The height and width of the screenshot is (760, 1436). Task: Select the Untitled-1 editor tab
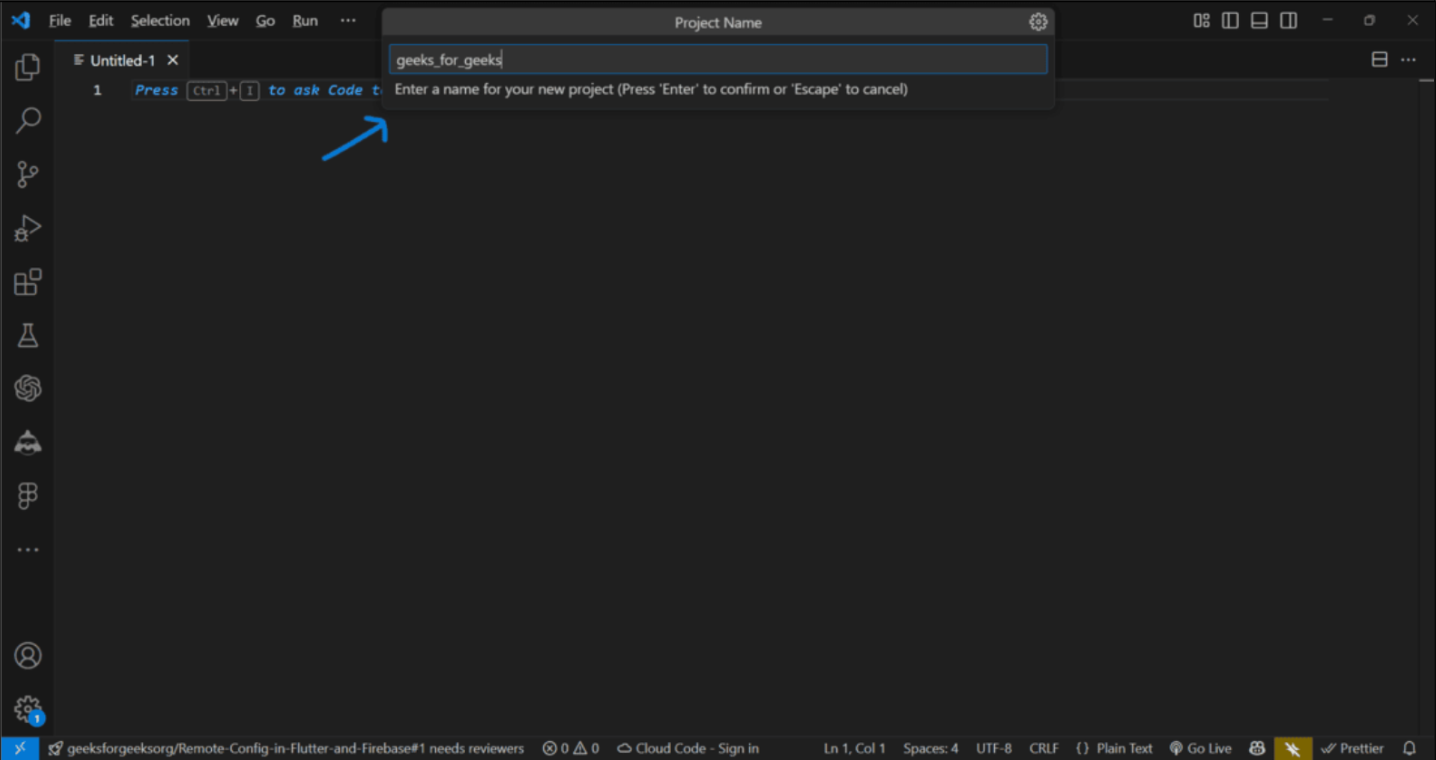click(x=122, y=60)
